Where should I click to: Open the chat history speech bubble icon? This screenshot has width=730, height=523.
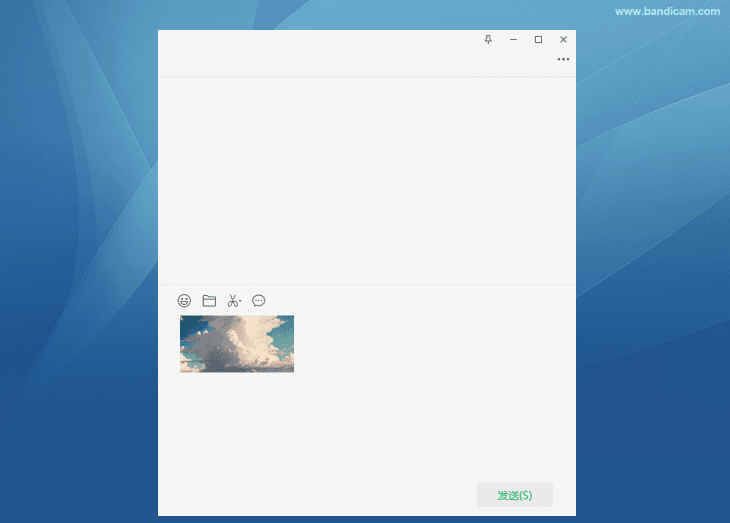(x=259, y=300)
